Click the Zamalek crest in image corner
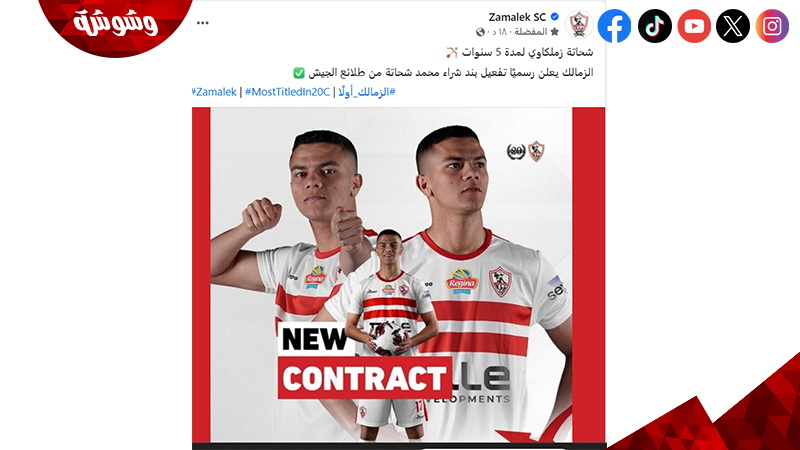800x450 pixels. click(x=536, y=151)
